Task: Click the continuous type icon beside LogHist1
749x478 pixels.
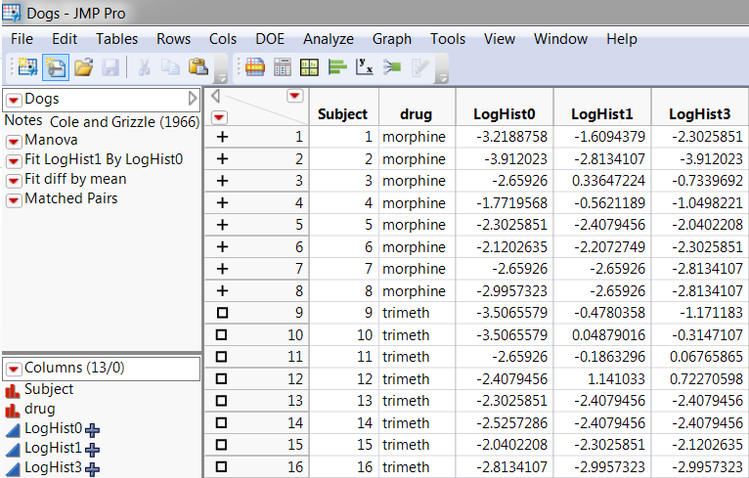Action: (13, 448)
